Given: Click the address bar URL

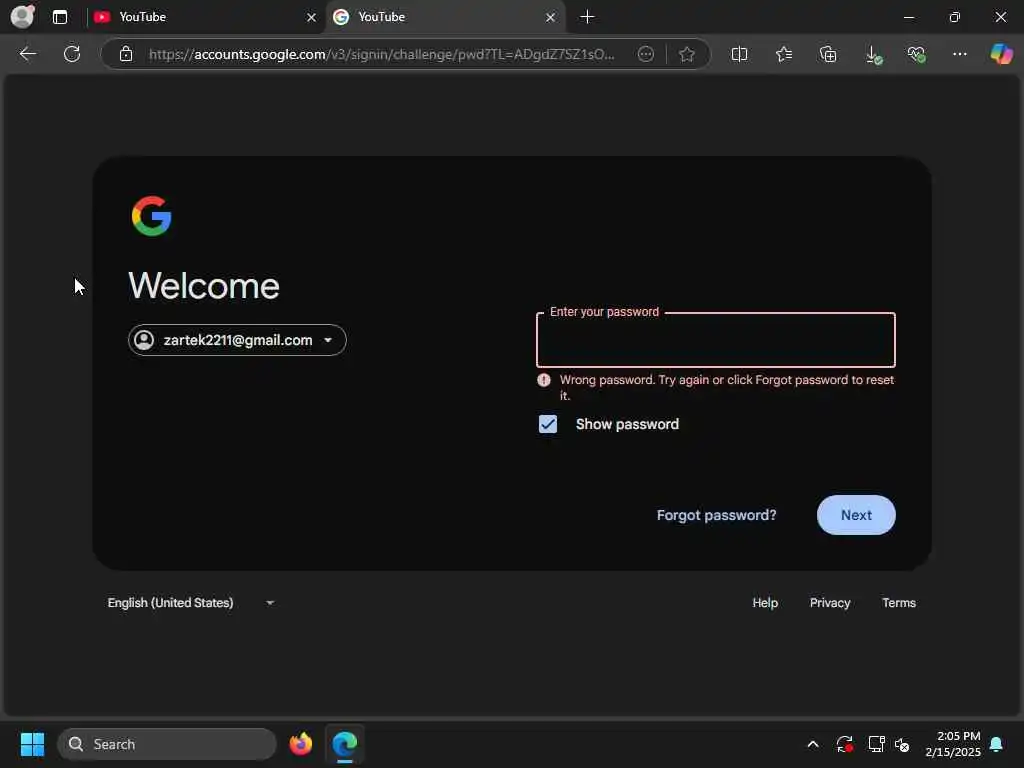Looking at the screenshot, I should [x=381, y=54].
